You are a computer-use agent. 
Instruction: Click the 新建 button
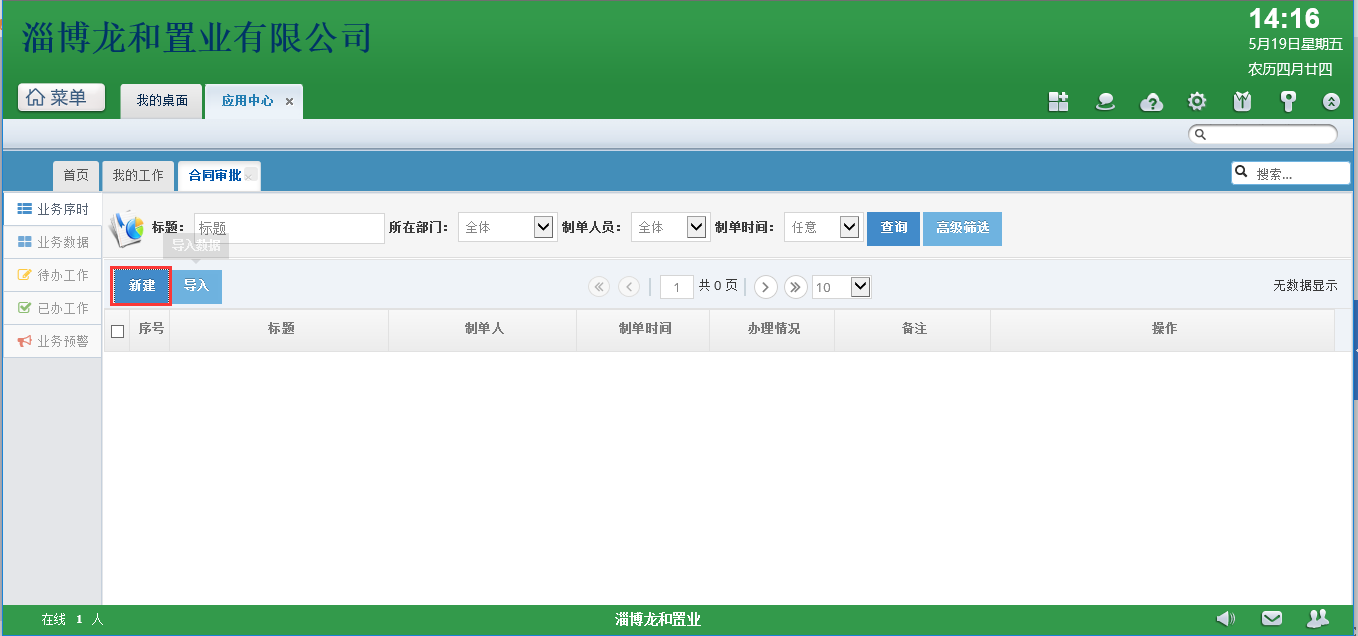click(x=141, y=286)
